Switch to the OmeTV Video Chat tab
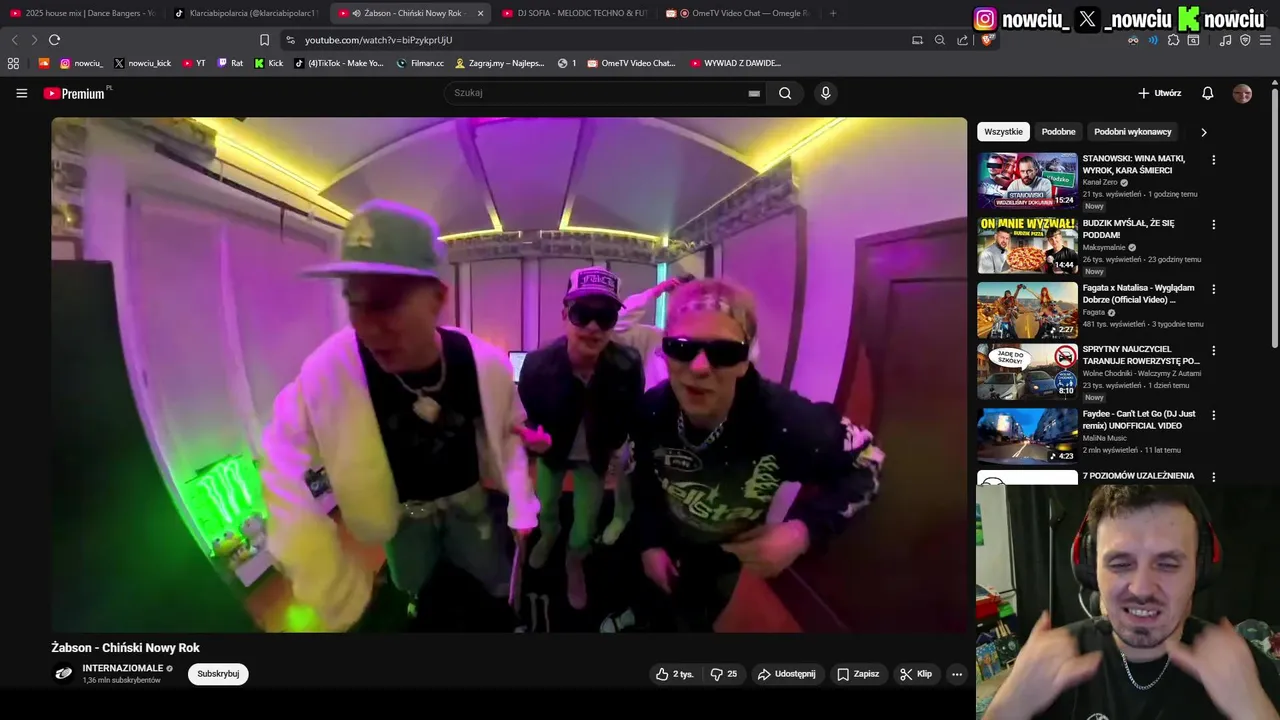The height and width of the screenshot is (720, 1280). [x=740, y=13]
